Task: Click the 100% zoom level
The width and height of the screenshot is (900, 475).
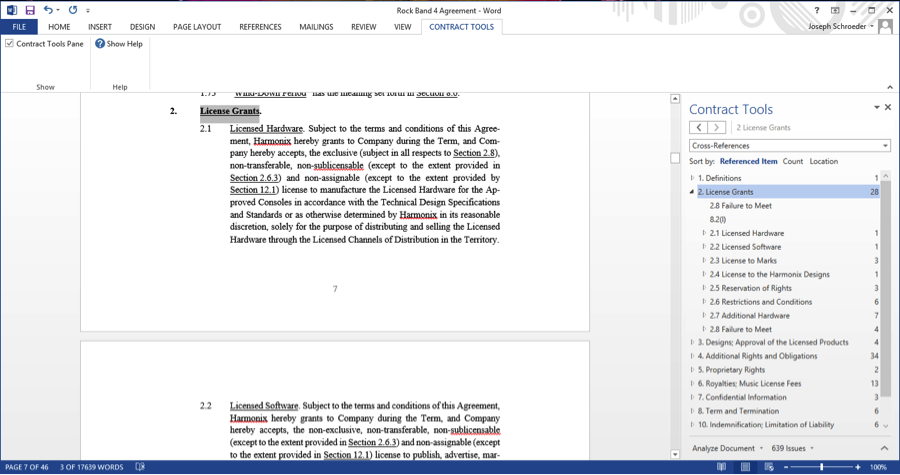Action: pos(878,467)
